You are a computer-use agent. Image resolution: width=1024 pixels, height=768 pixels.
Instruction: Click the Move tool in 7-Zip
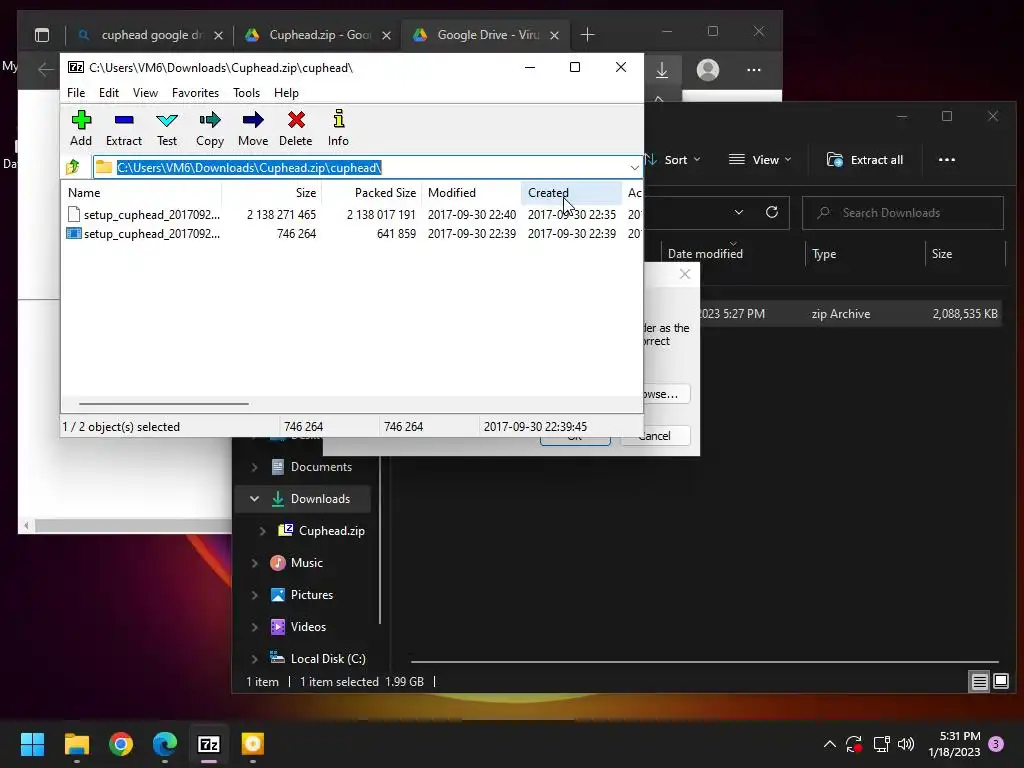[253, 128]
